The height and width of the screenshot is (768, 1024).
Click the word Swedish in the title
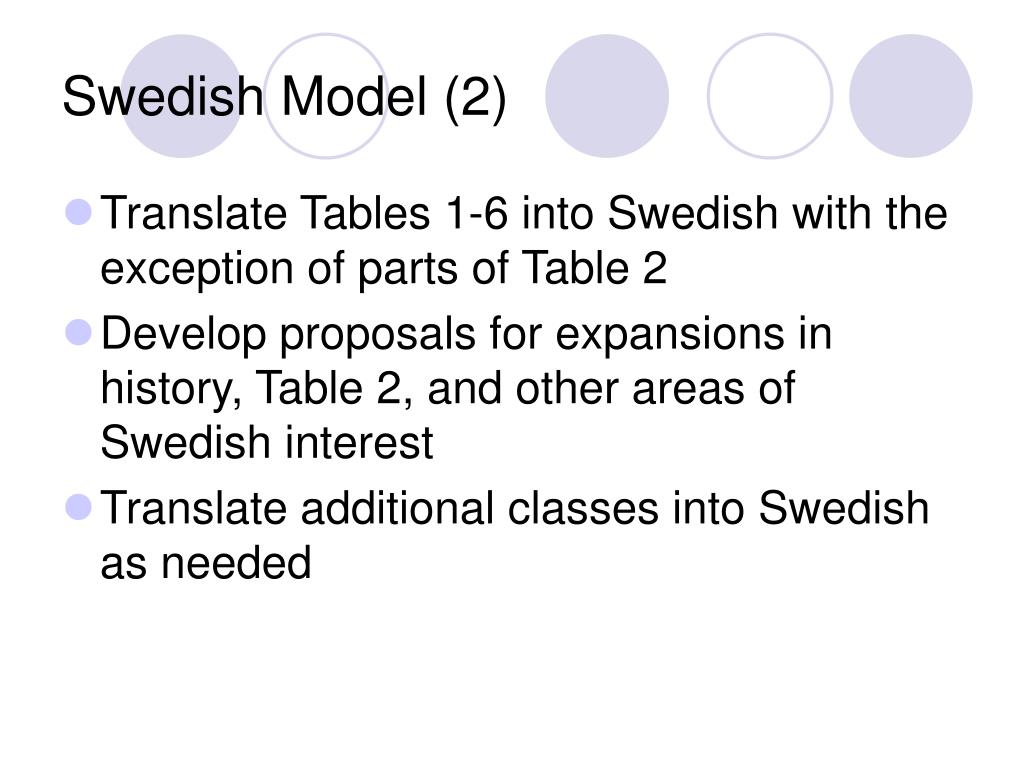(163, 97)
